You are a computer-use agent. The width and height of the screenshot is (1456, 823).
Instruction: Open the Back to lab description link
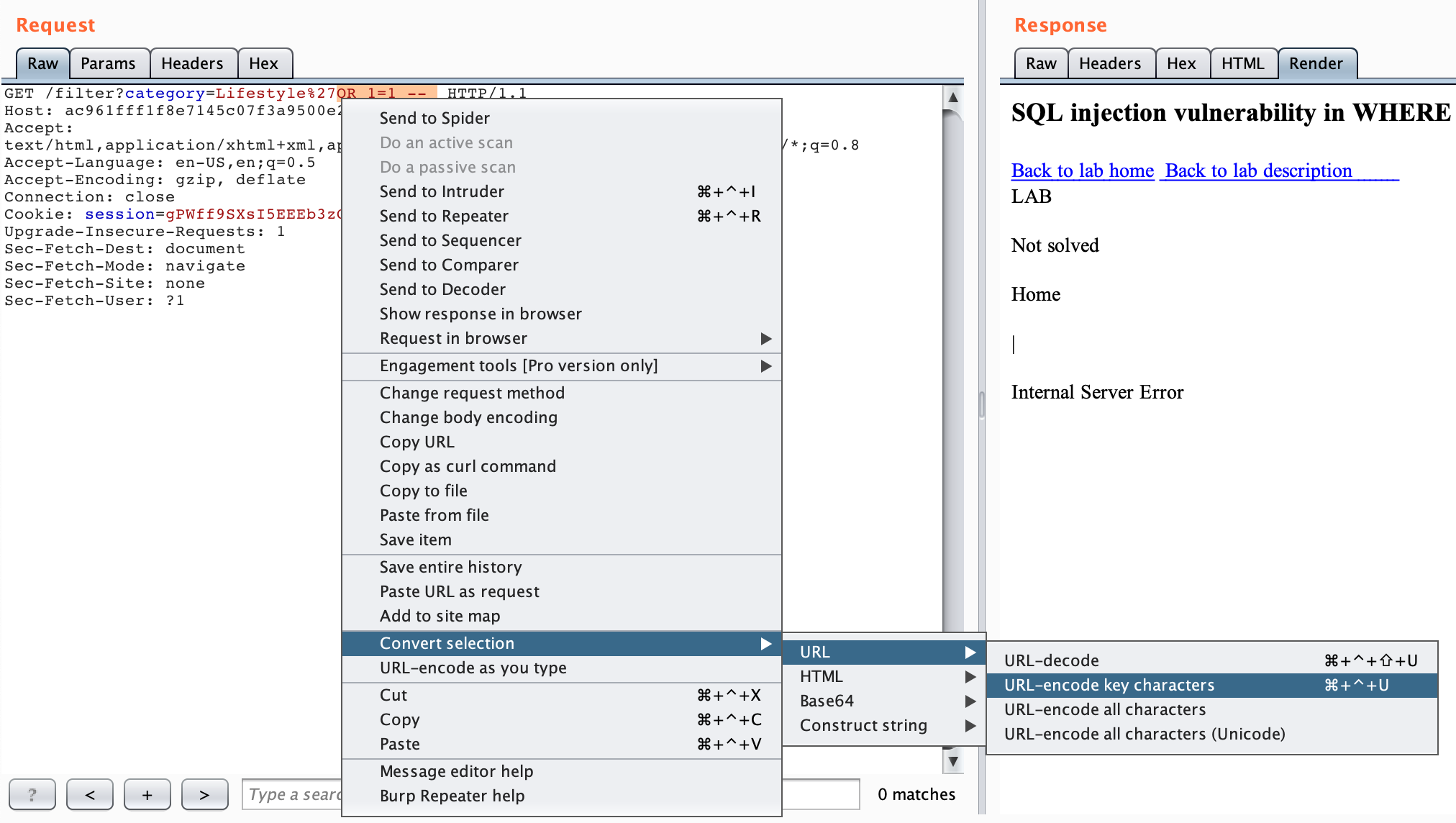point(1258,170)
